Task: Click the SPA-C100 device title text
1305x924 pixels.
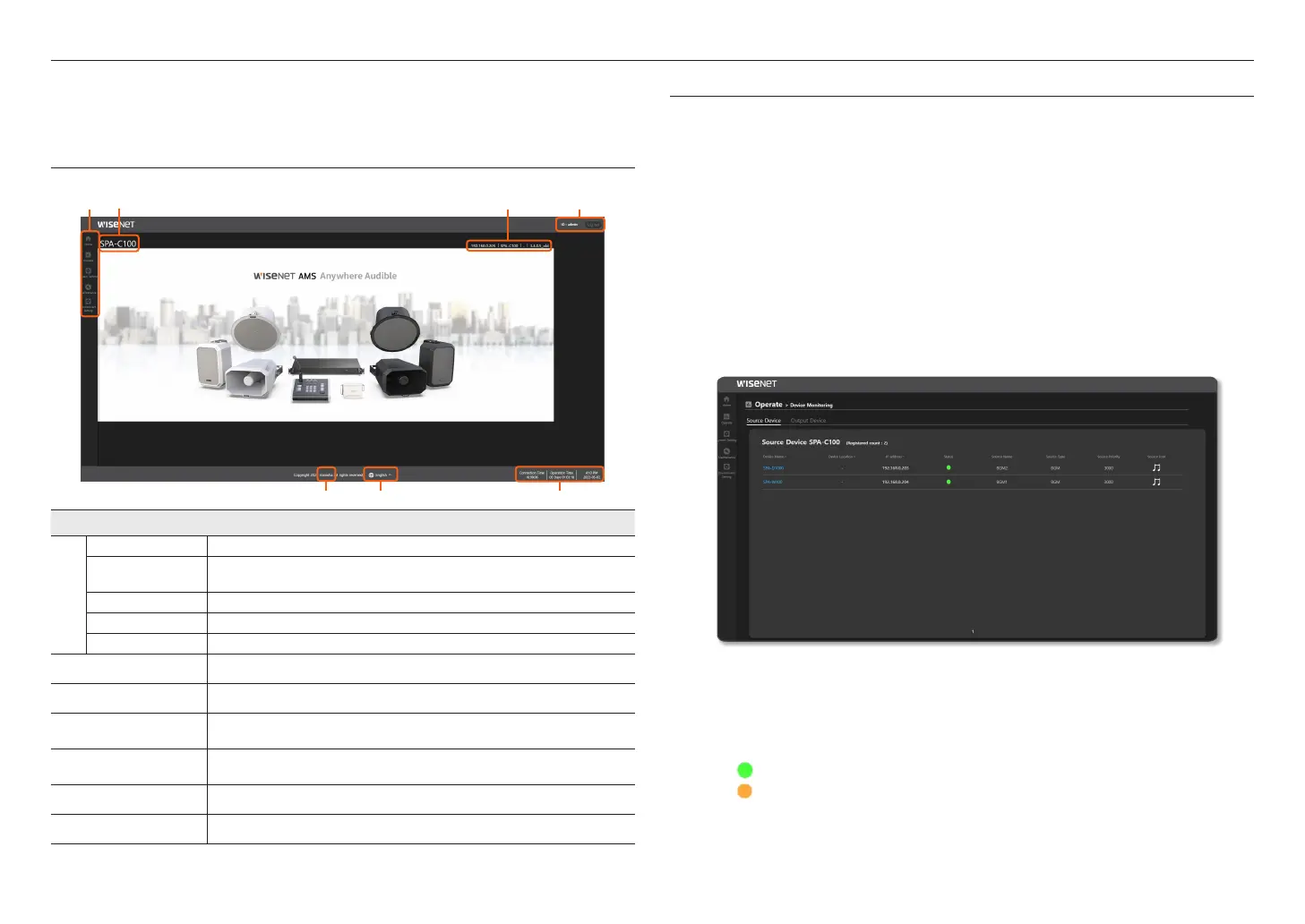Action: pyautogui.click(x=118, y=244)
